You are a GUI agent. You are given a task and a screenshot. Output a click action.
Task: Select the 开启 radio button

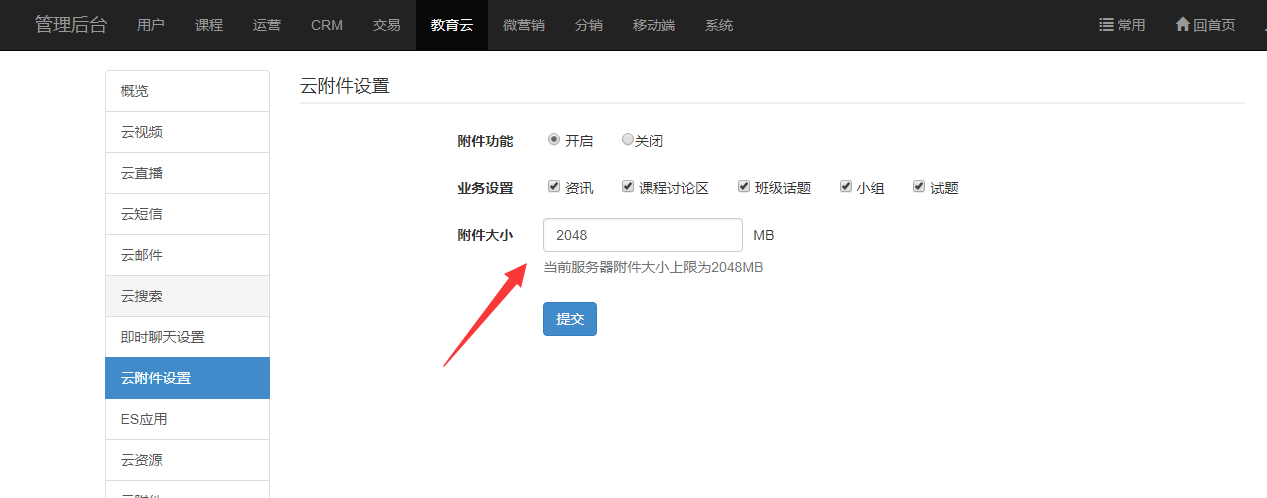coord(554,140)
